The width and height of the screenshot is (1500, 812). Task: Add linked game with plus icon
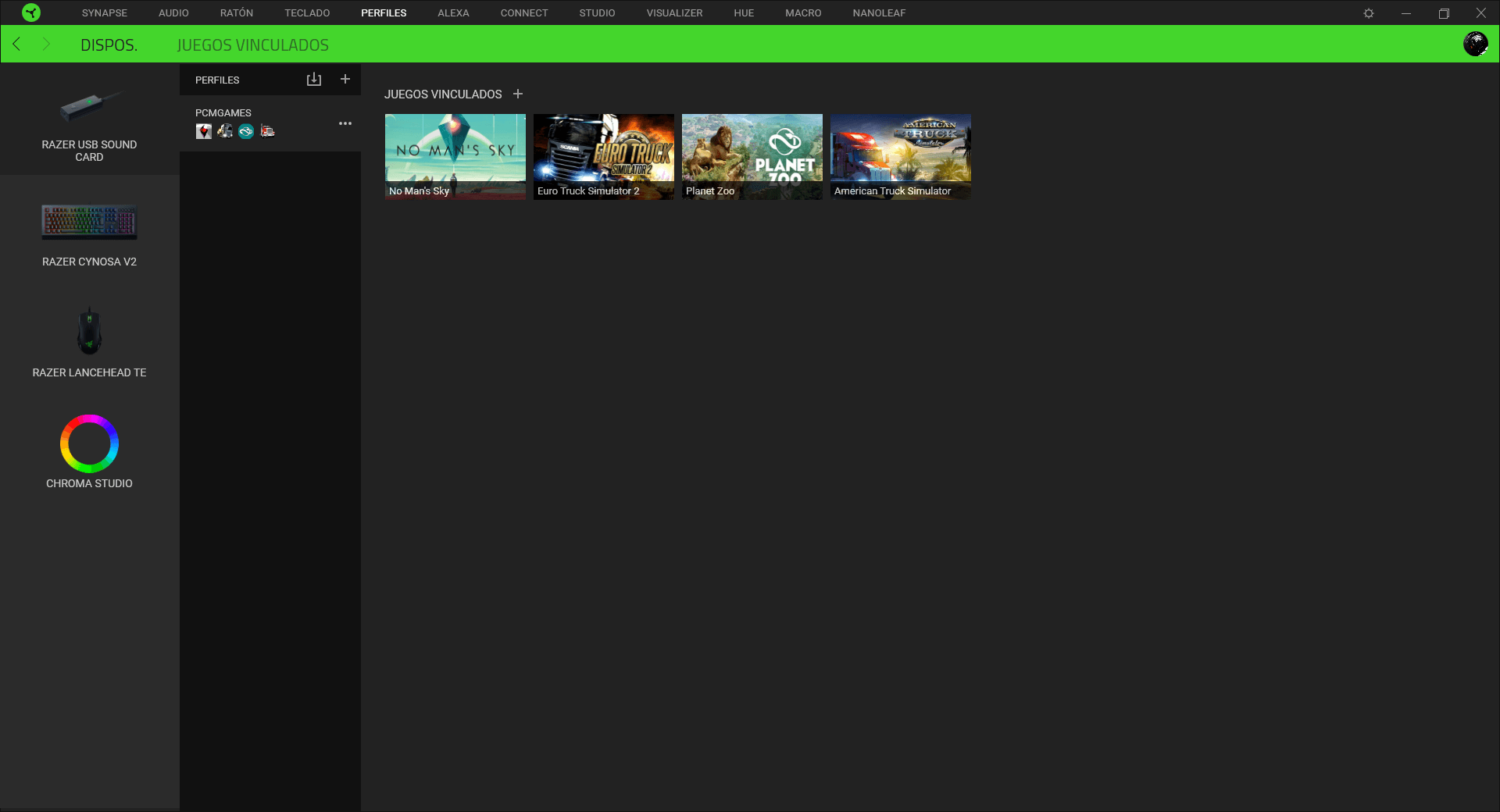pyautogui.click(x=518, y=94)
